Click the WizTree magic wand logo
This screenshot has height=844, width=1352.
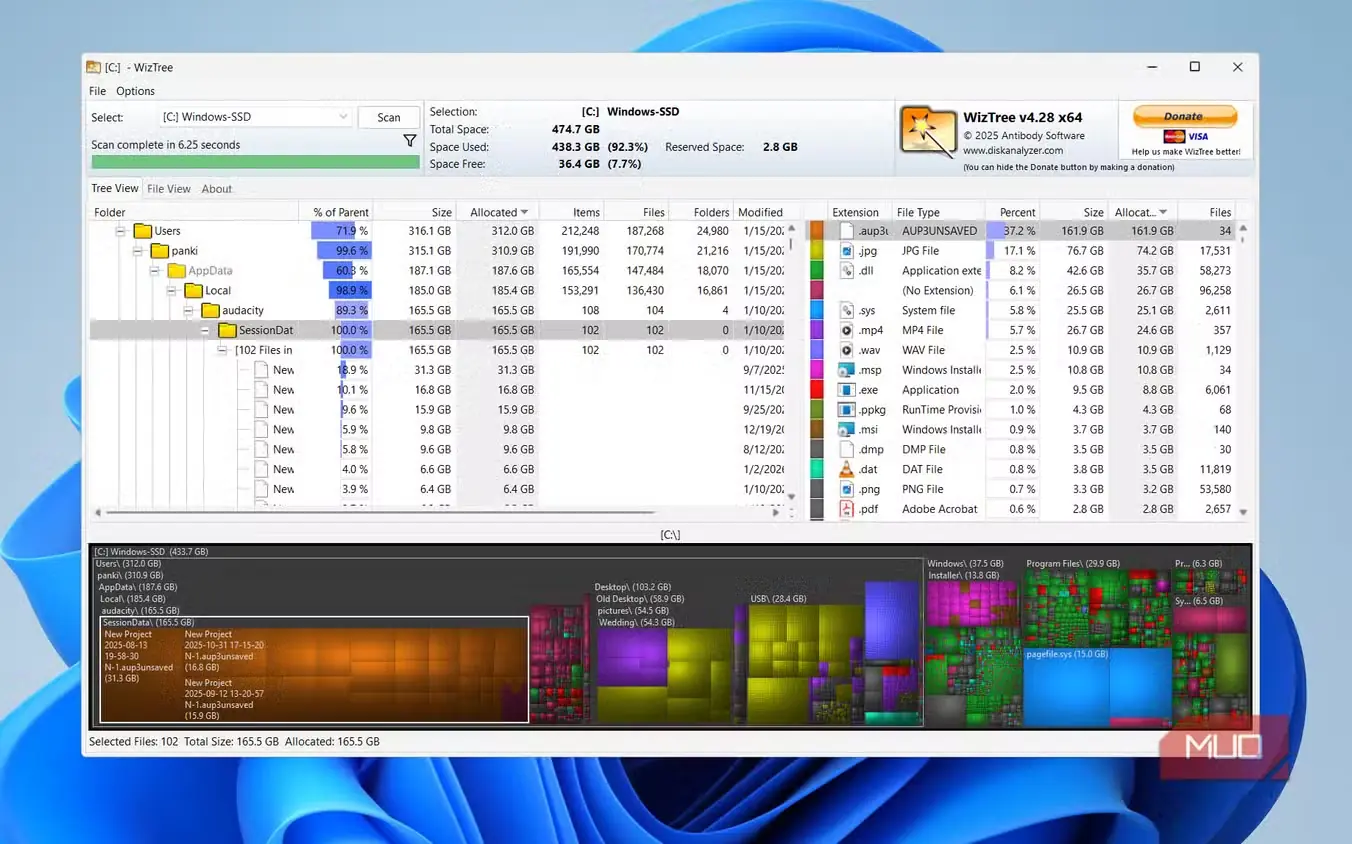tap(928, 133)
